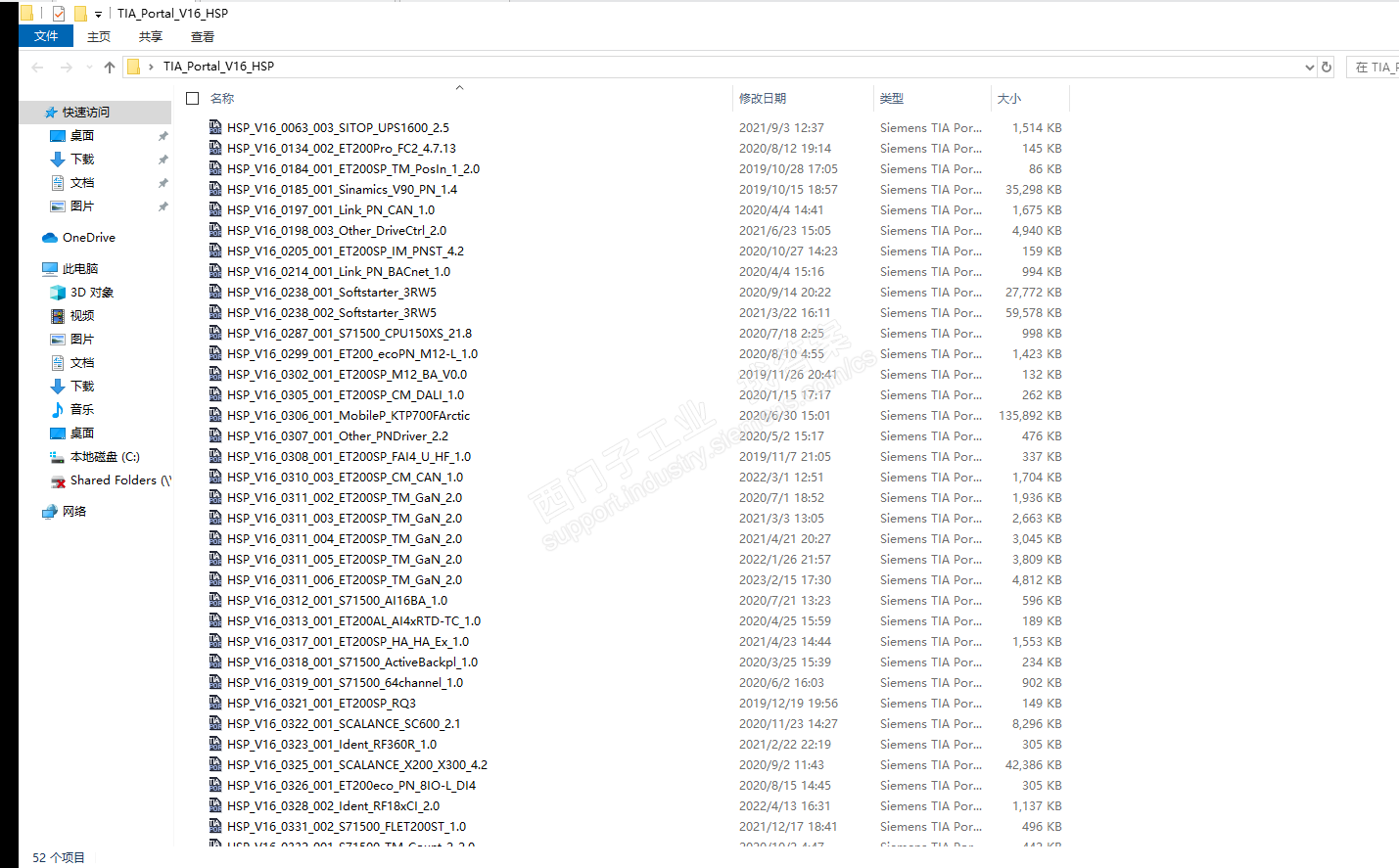
Task: Select file HSP_V16_0325_001_SCALANCE_X200_X300_4.2
Action: click(x=357, y=765)
